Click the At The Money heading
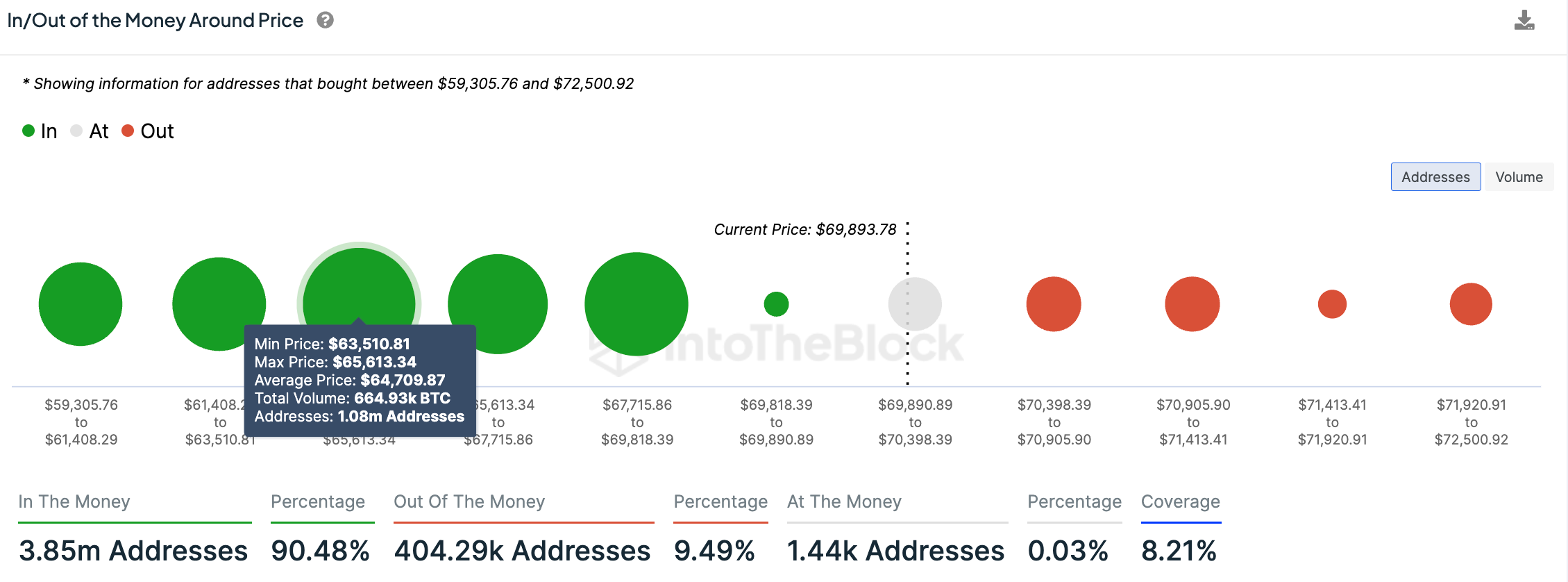 (x=844, y=501)
